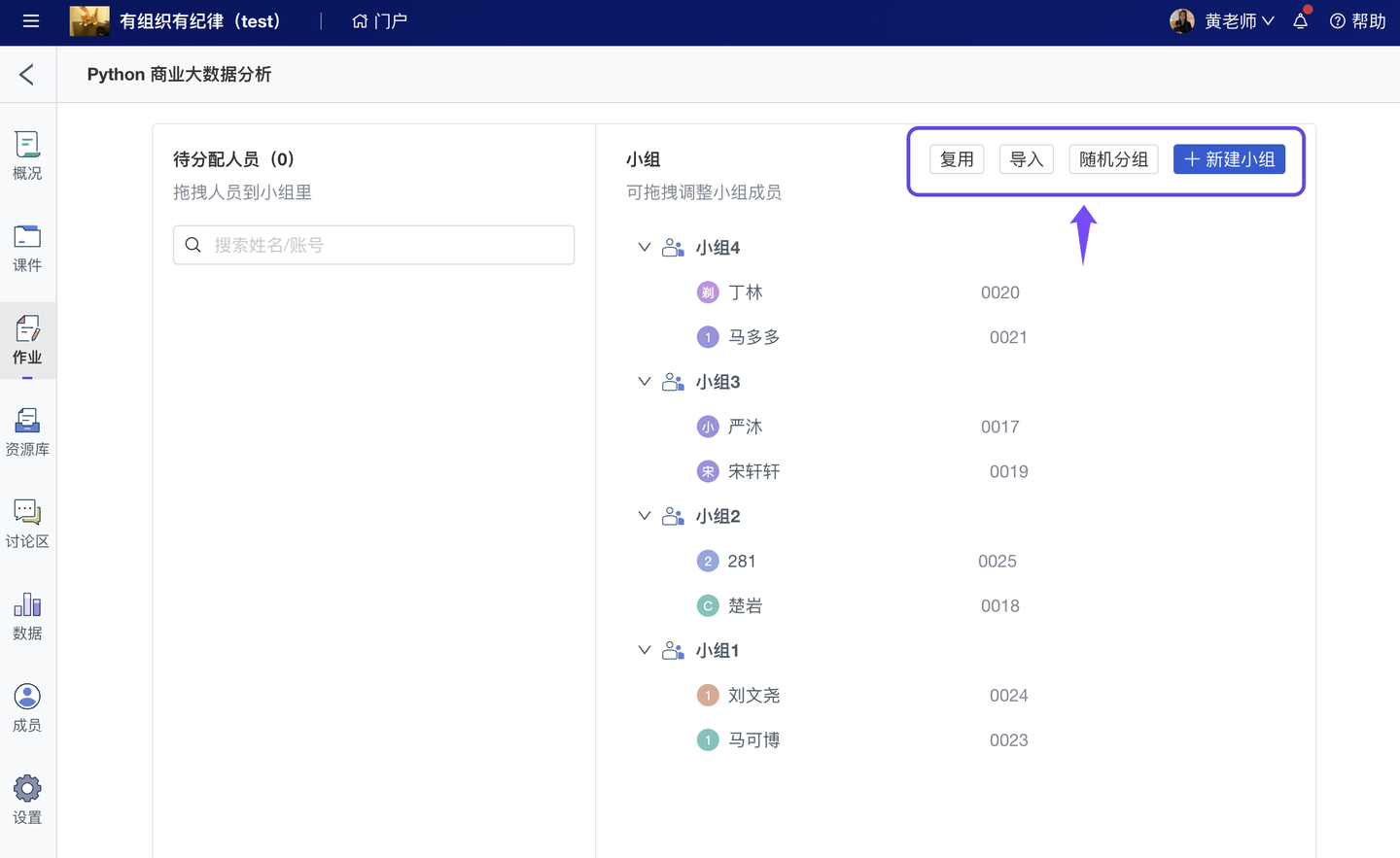Collapse 小组3 with its chevron

(644, 382)
